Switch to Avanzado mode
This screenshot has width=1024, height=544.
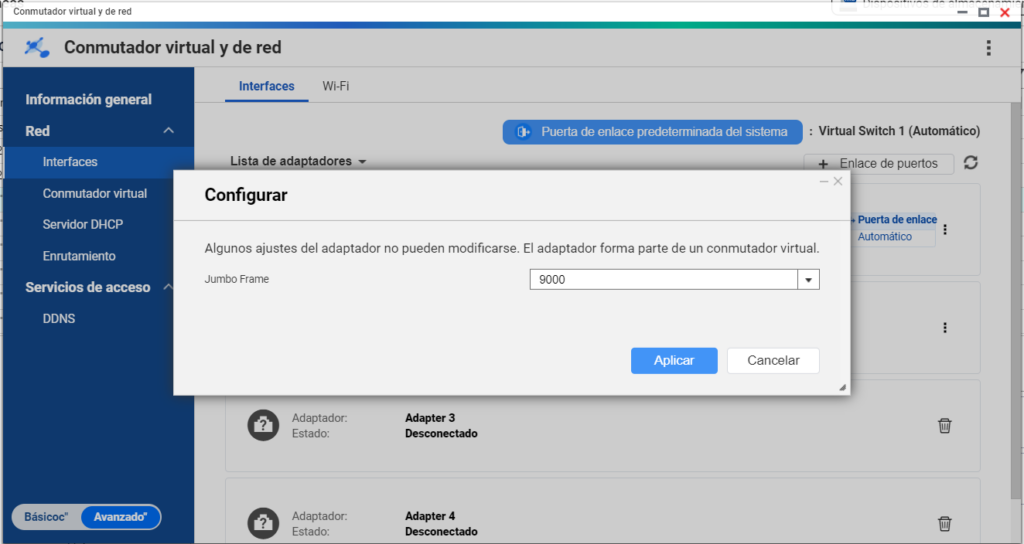[120, 517]
